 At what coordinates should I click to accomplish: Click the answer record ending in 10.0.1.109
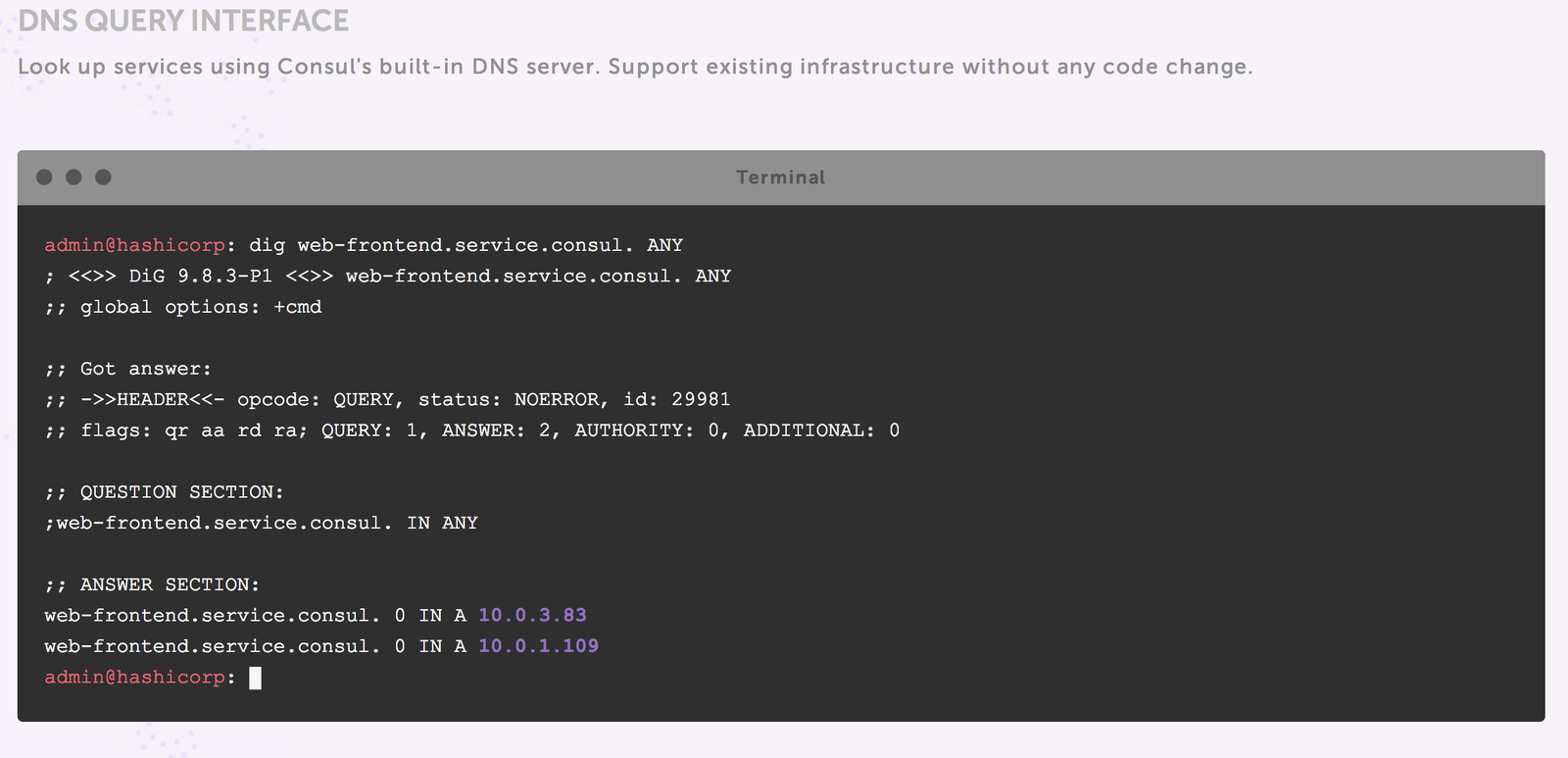tap(321, 646)
